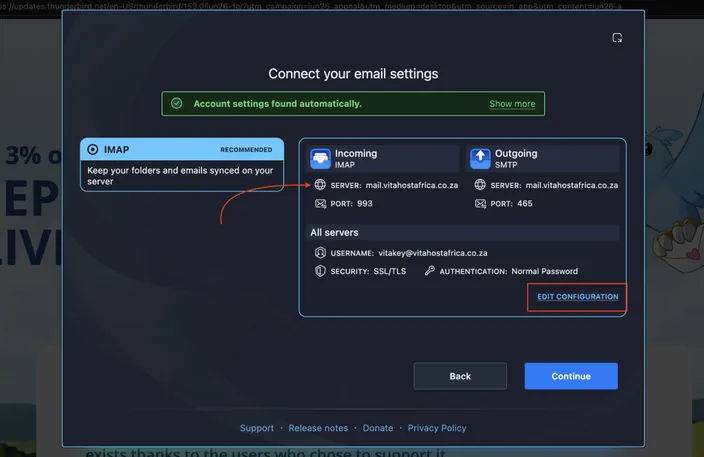Click the All servers heading
Image resolution: width=704 pixels, height=457 pixels.
pos(334,233)
